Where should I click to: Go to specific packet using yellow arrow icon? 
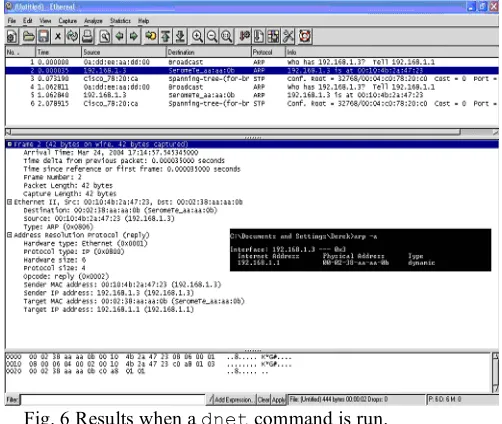pyautogui.click(x=151, y=36)
